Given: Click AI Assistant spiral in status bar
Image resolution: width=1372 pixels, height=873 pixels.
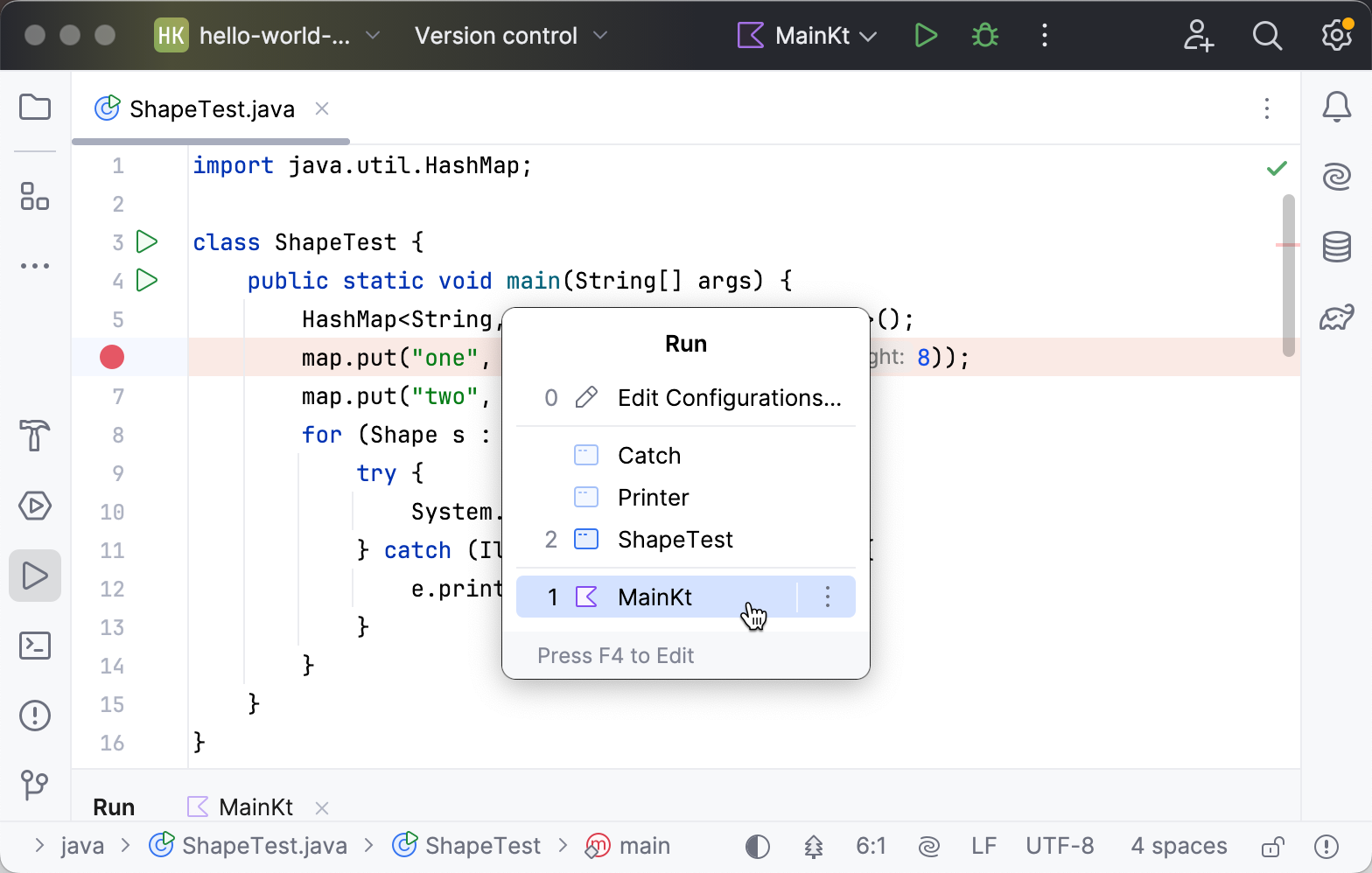Looking at the screenshot, I should 929,847.
